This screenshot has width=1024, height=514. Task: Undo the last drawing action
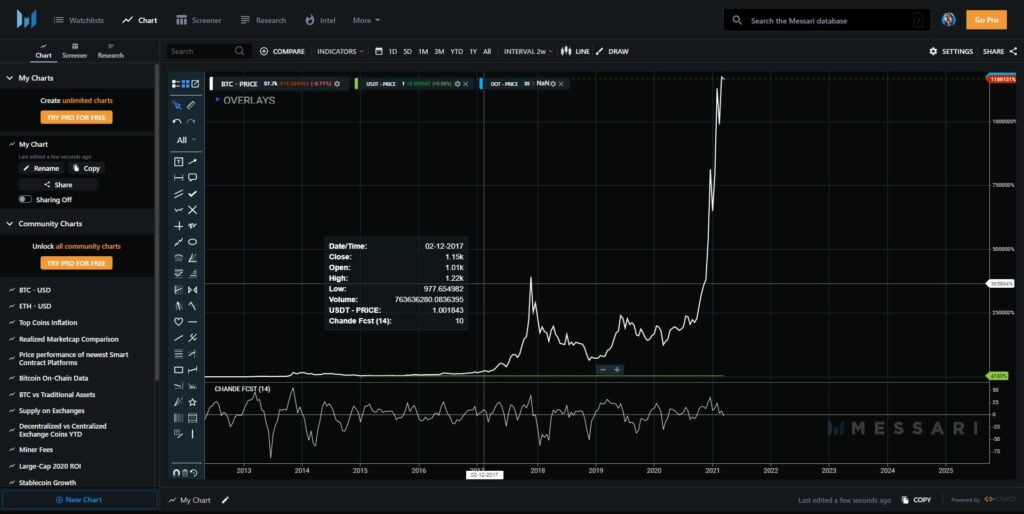tap(177, 121)
